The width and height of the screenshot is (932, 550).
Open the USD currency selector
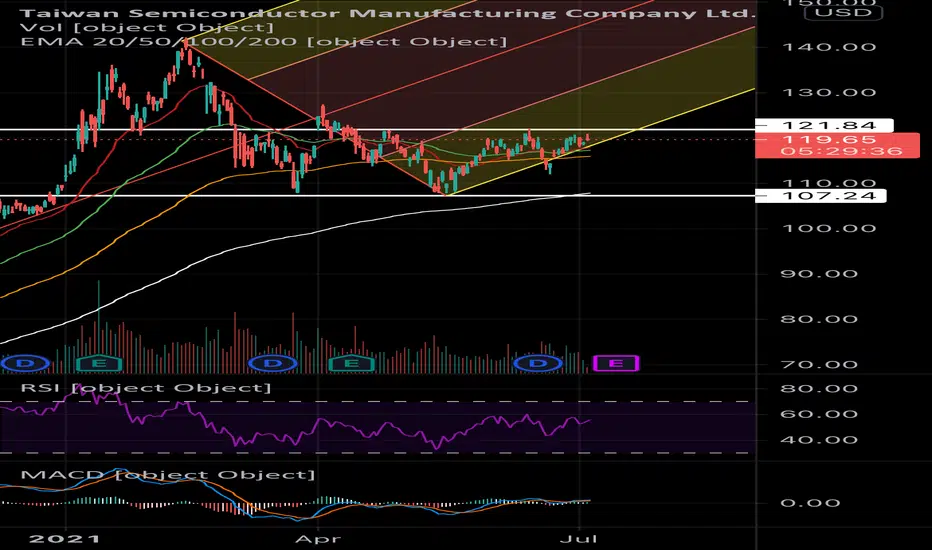(x=843, y=12)
